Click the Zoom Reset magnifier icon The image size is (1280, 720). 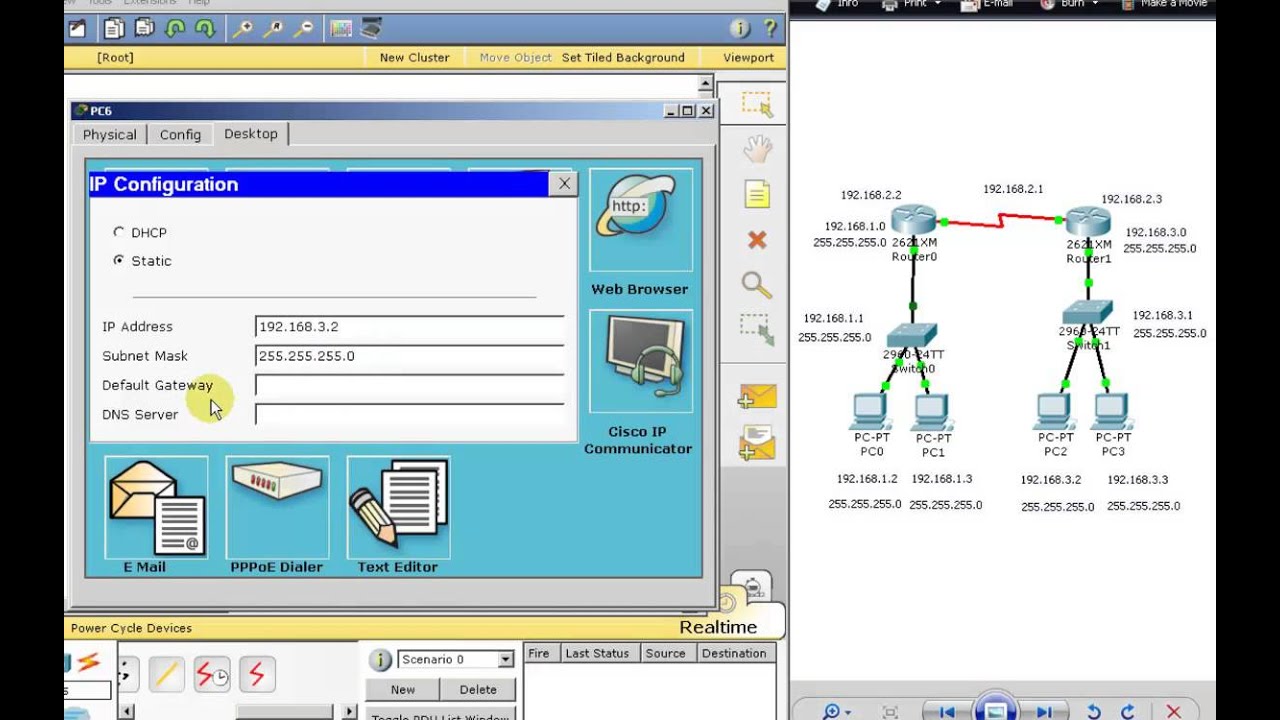point(273,29)
